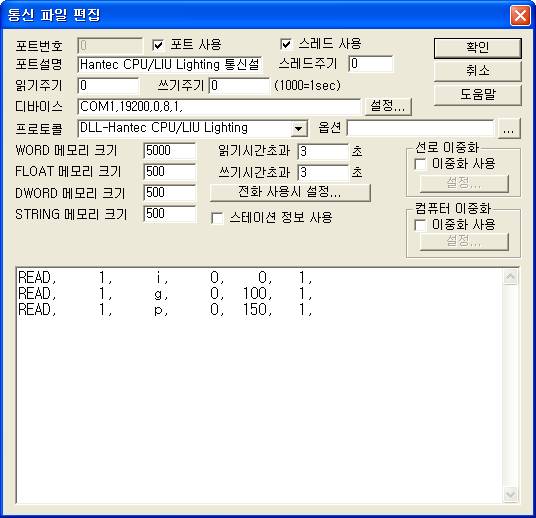Open help with the 도움말 button
This screenshot has height=518, width=536.
tap(478, 94)
